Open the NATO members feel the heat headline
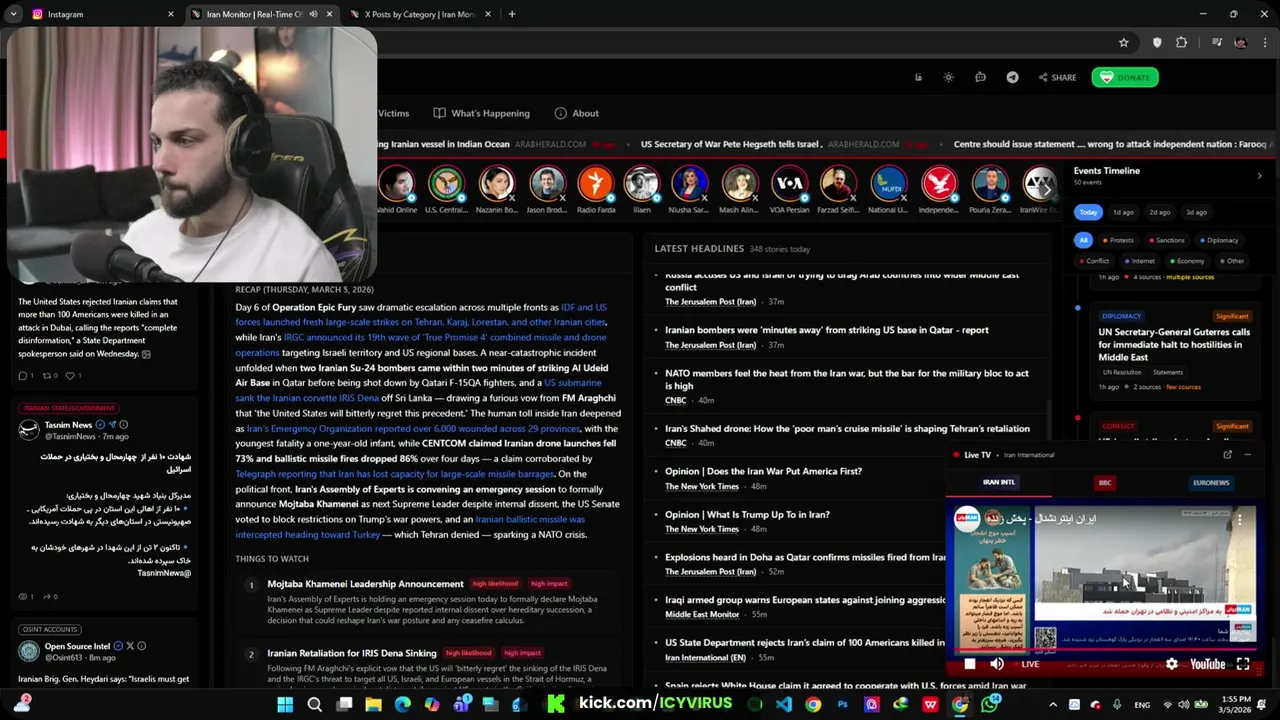1280x720 pixels. click(847, 379)
